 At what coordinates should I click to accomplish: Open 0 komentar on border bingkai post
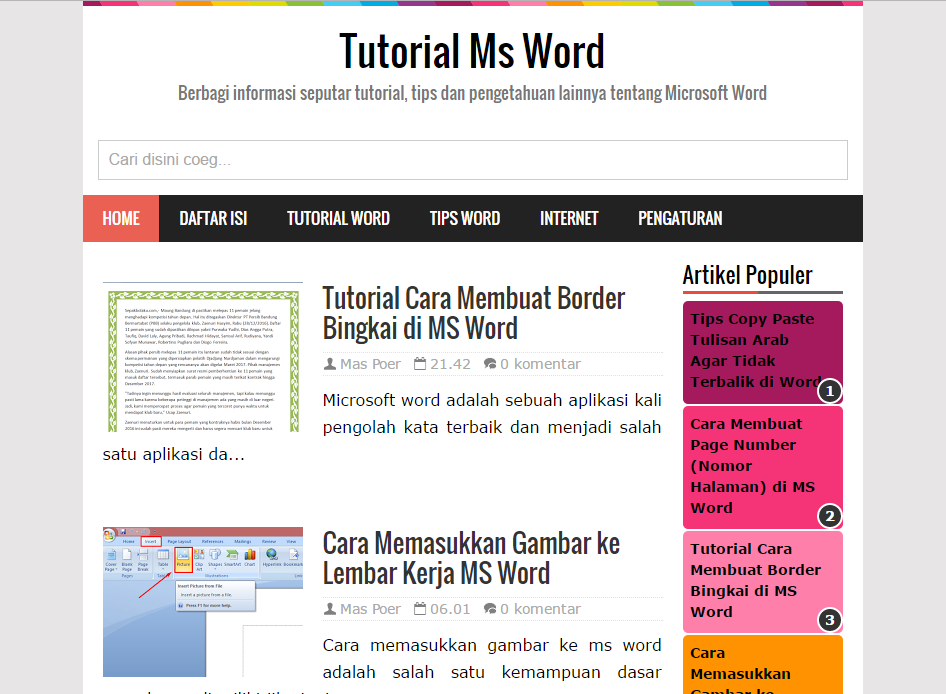540,364
